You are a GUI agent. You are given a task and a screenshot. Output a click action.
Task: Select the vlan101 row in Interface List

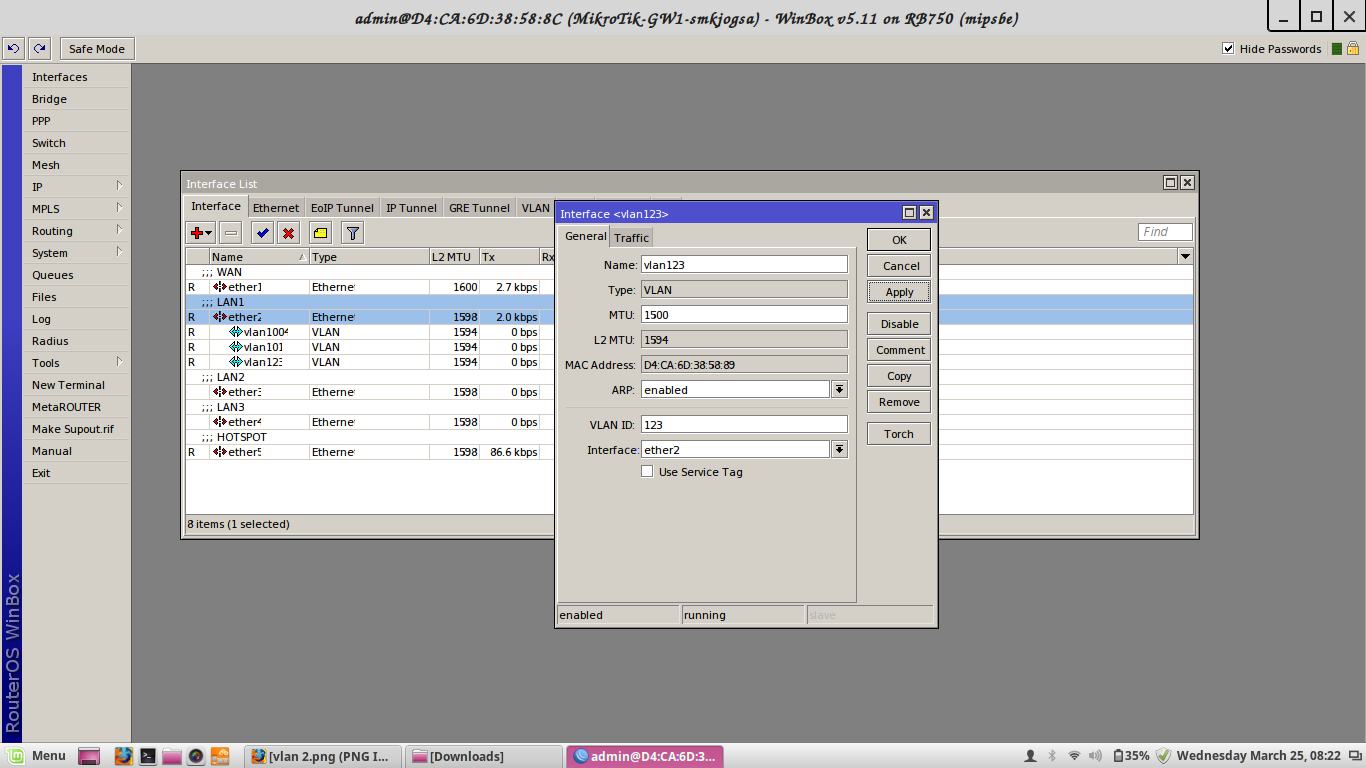pyautogui.click(x=370, y=347)
